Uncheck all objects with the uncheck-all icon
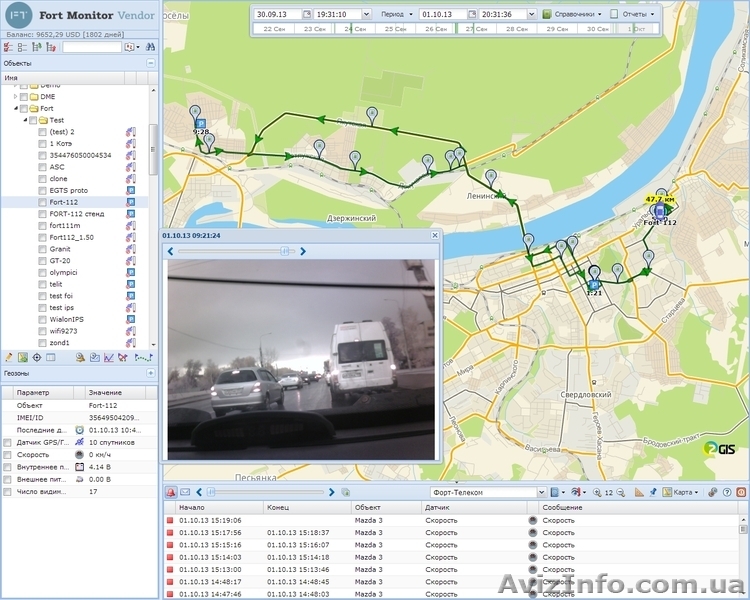Image resolution: width=750 pixels, height=600 pixels. (22, 47)
